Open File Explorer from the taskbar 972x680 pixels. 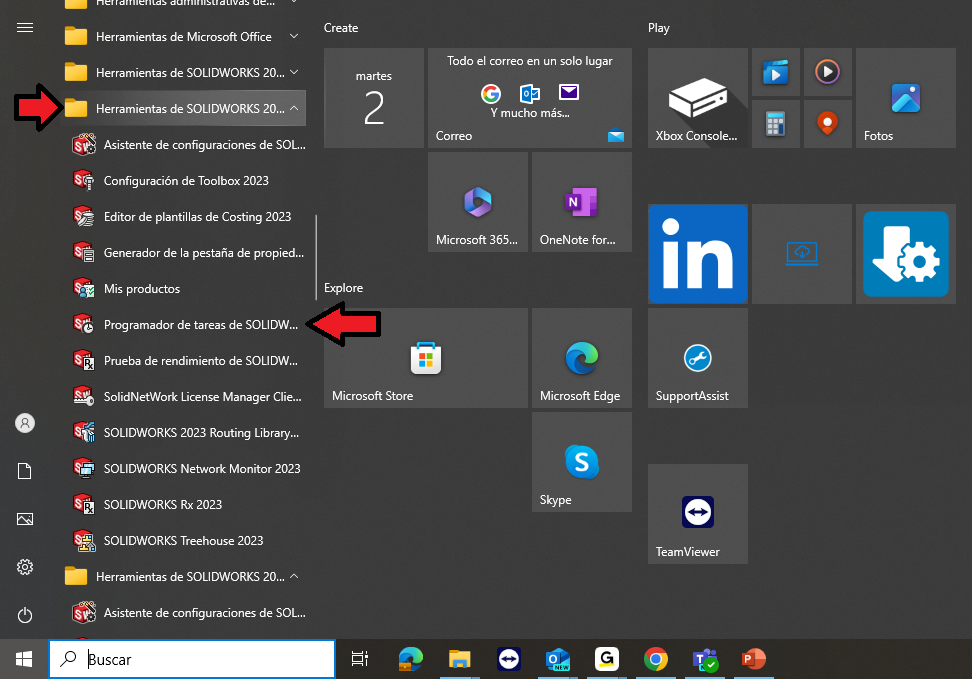pyautogui.click(x=459, y=660)
